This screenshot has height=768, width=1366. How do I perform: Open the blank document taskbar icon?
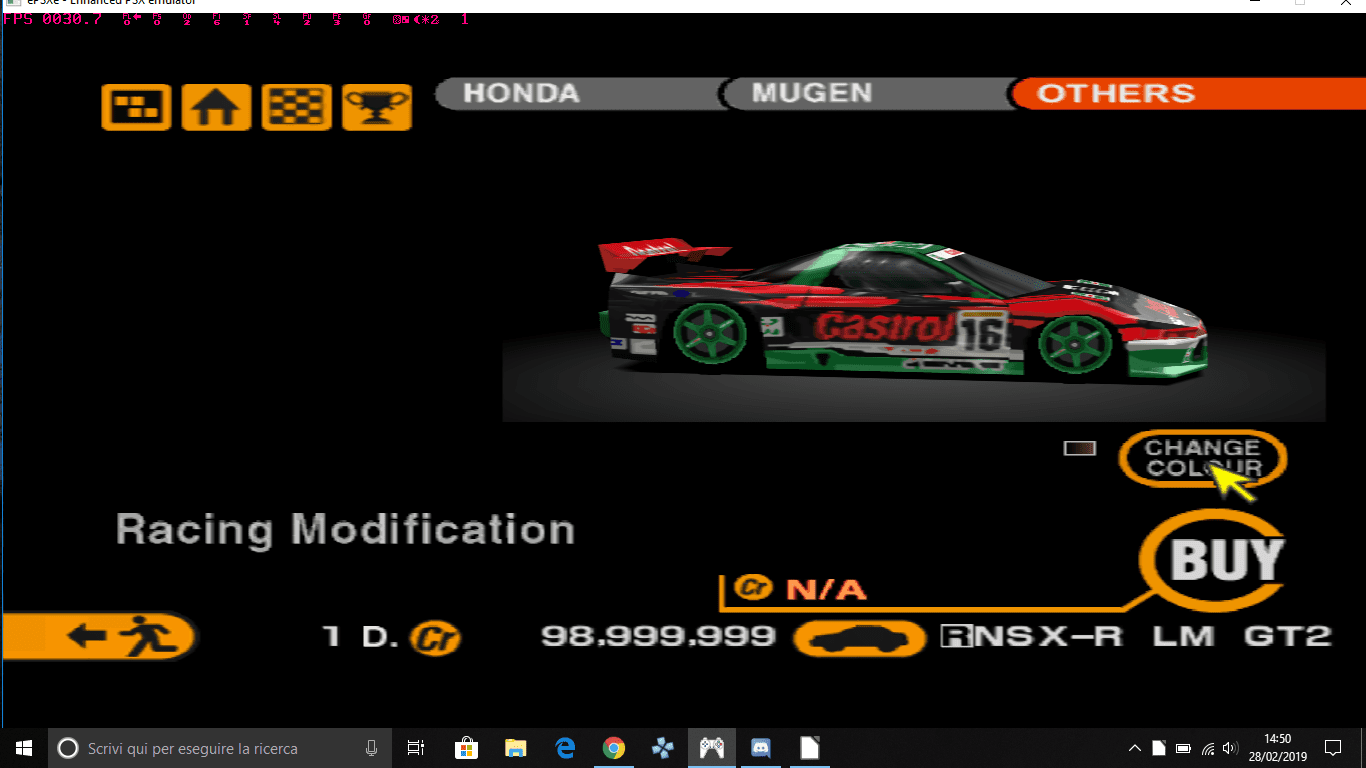pyautogui.click(x=810, y=748)
